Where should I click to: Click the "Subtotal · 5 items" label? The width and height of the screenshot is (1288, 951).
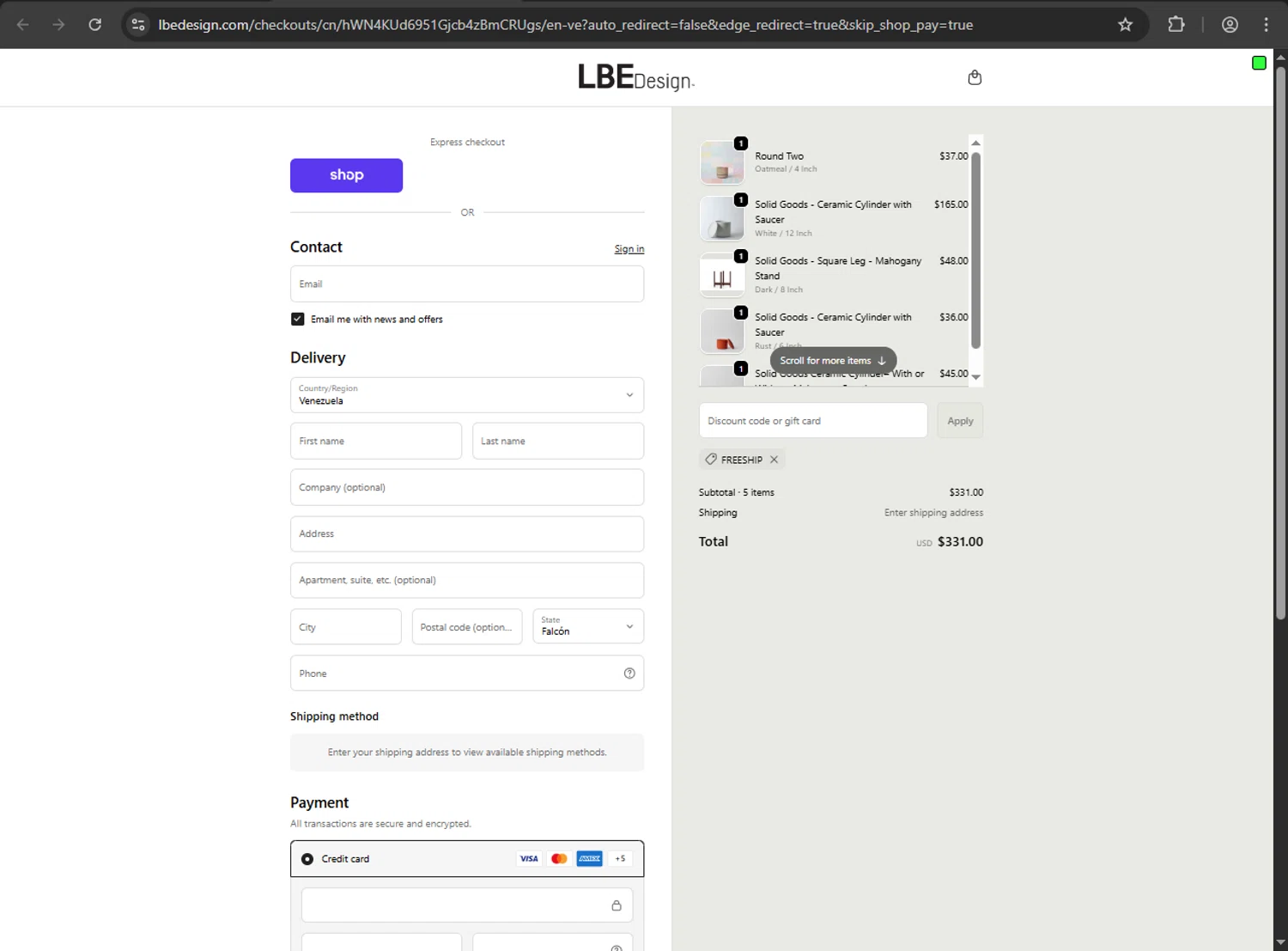(x=737, y=492)
